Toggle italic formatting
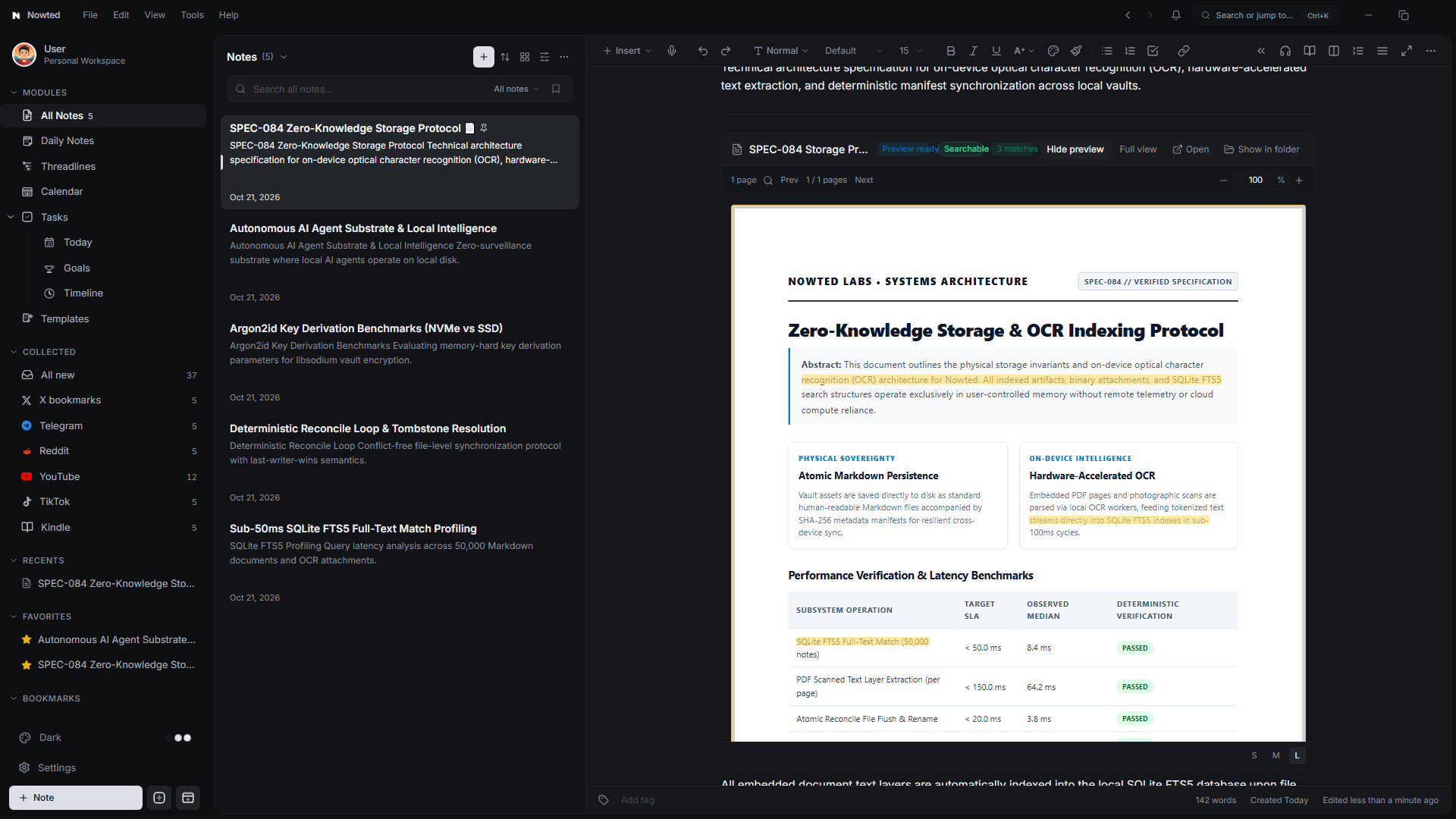This screenshot has height=819, width=1456. (x=974, y=51)
